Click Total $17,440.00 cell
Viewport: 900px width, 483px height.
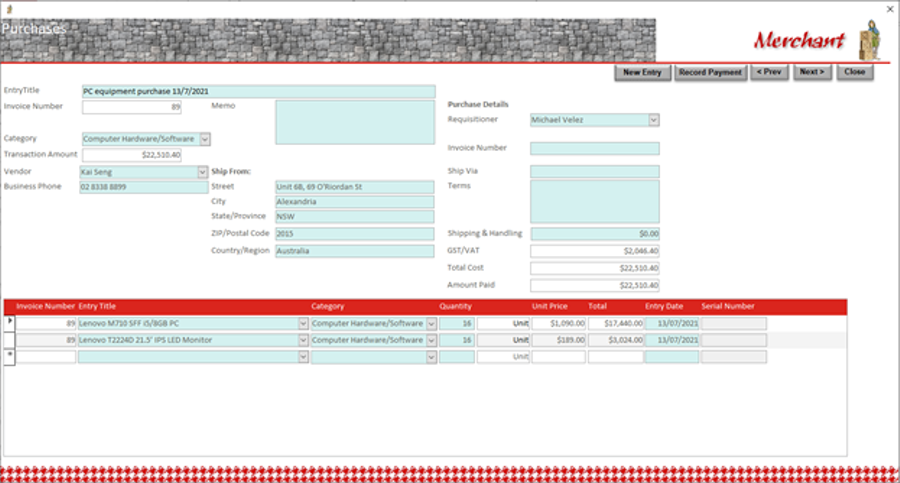coord(615,324)
